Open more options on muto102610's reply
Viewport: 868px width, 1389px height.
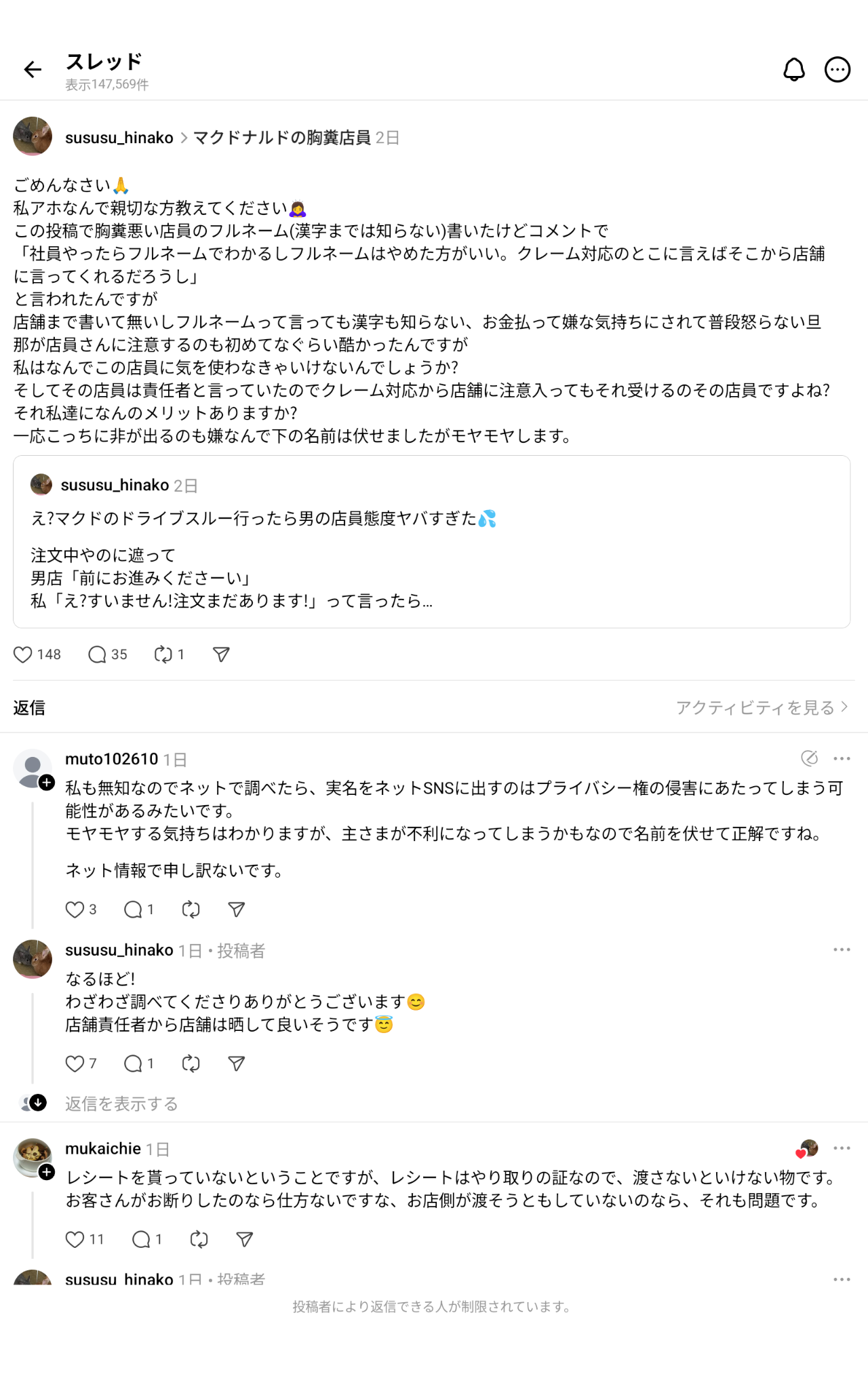pyautogui.click(x=842, y=759)
